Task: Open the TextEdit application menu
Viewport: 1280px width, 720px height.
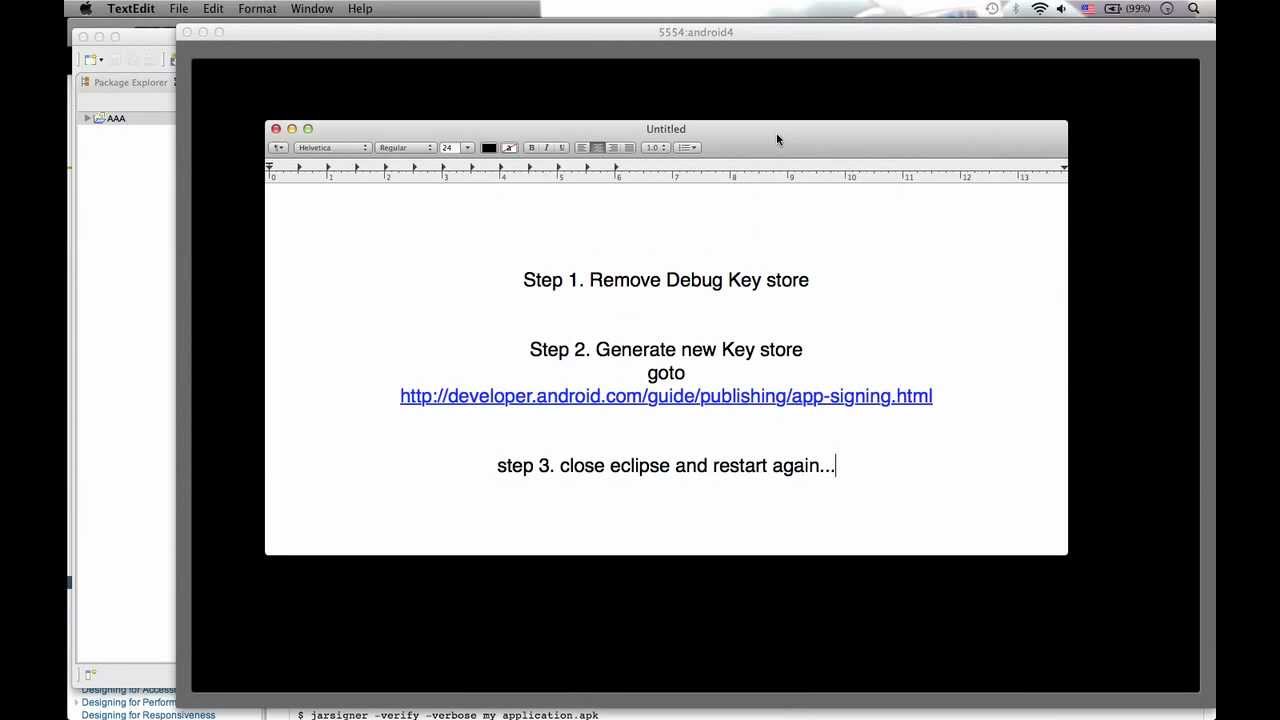Action: point(131,9)
